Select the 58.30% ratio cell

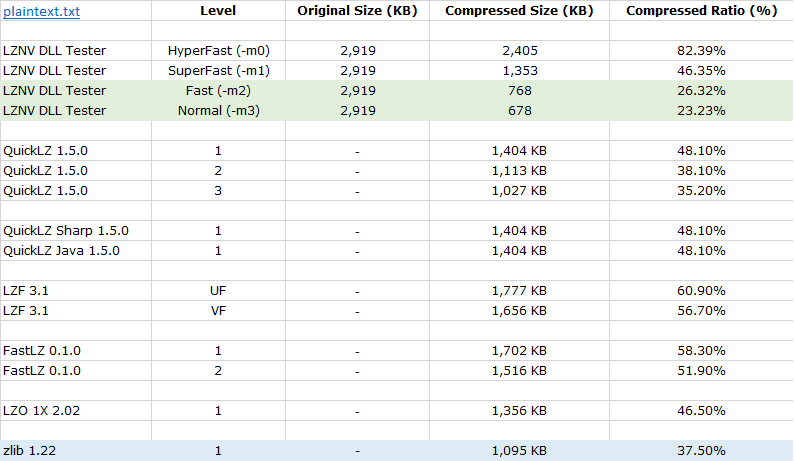point(702,350)
